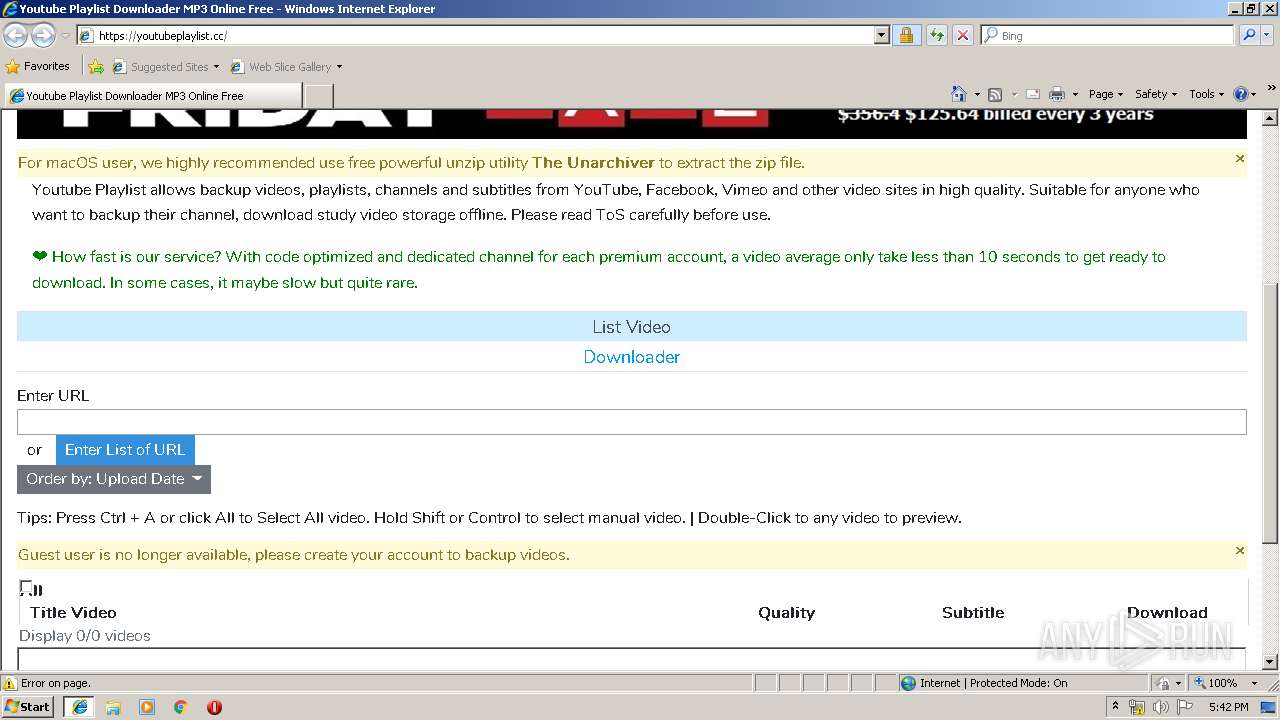This screenshot has height=720, width=1280.
Task: Click the Black Friday sale banner
Action: [x=631, y=123]
